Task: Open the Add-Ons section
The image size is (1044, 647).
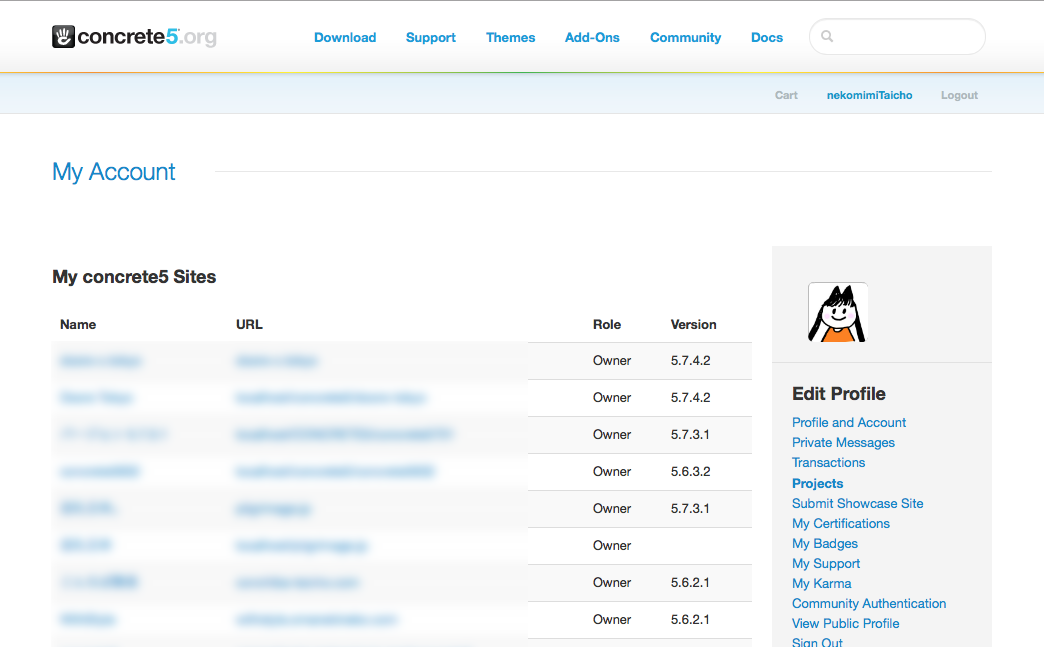Action: coord(592,38)
